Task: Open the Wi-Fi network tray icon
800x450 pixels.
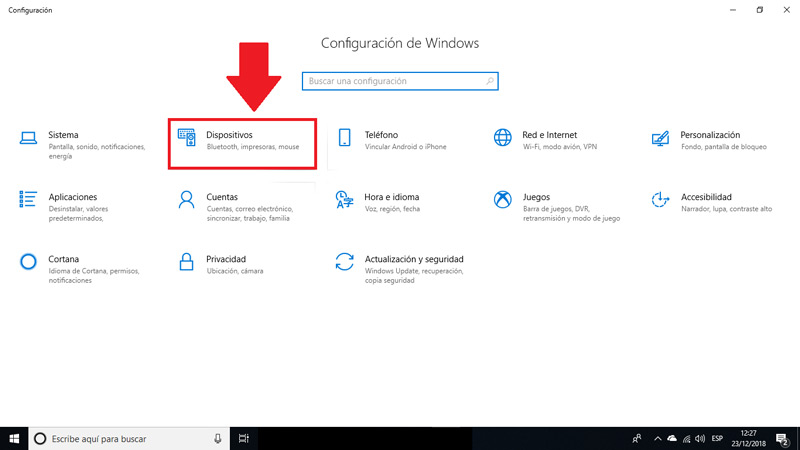Action: coord(687,439)
